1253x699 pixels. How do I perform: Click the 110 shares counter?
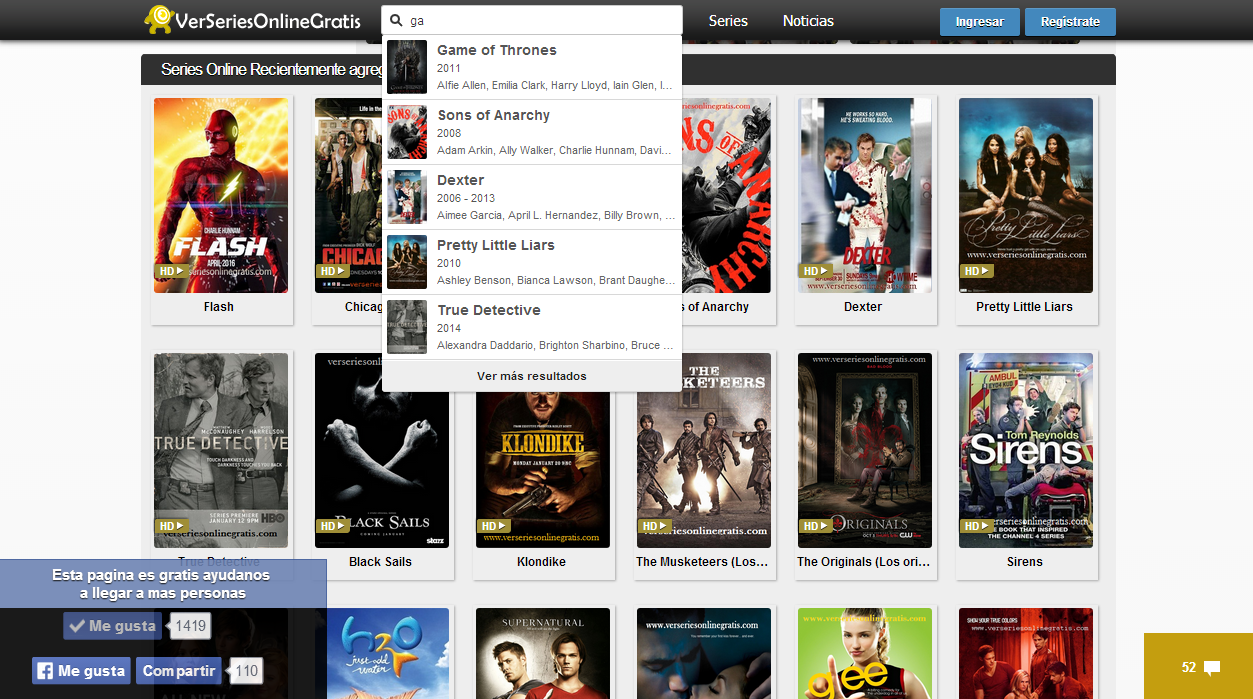(246, 671)
